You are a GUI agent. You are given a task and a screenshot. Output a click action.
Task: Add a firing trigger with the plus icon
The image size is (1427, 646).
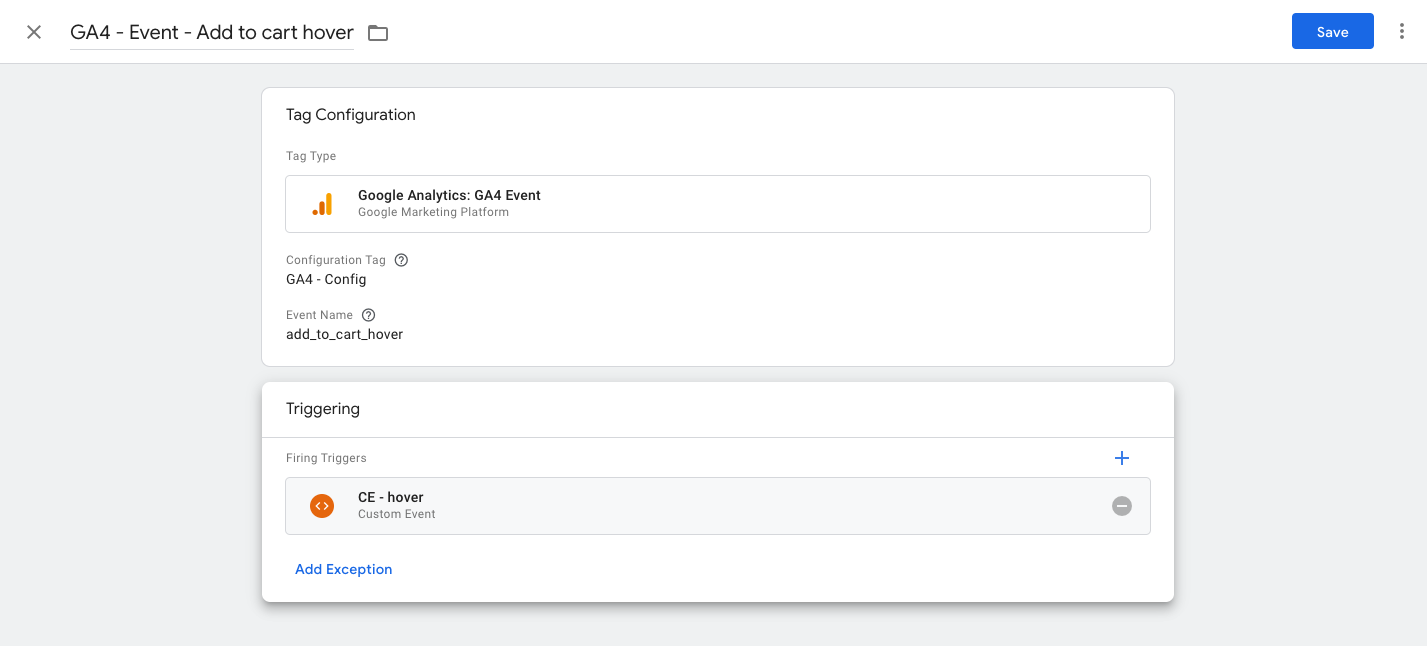pos(1122,458)
